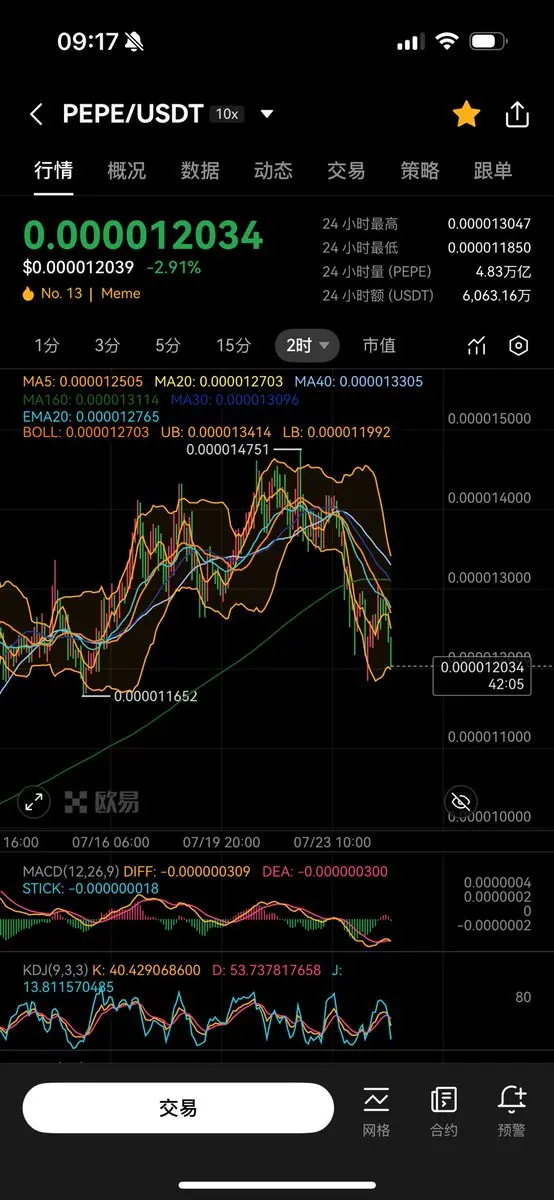554x1200 pixels.
Task: Toggle the yellow favorite star
Action: coord(466,114)
